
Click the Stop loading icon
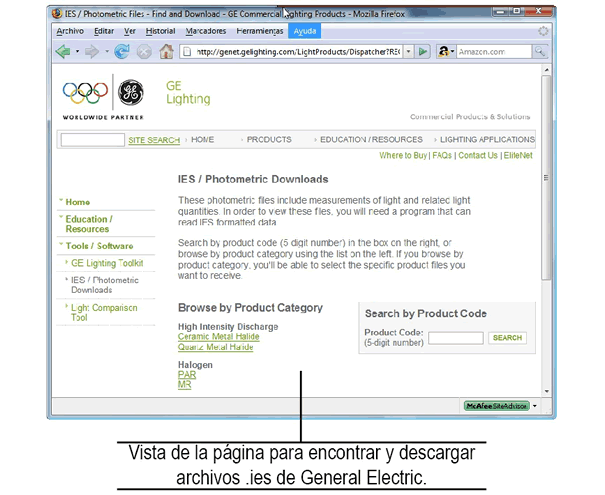point(144,51)
